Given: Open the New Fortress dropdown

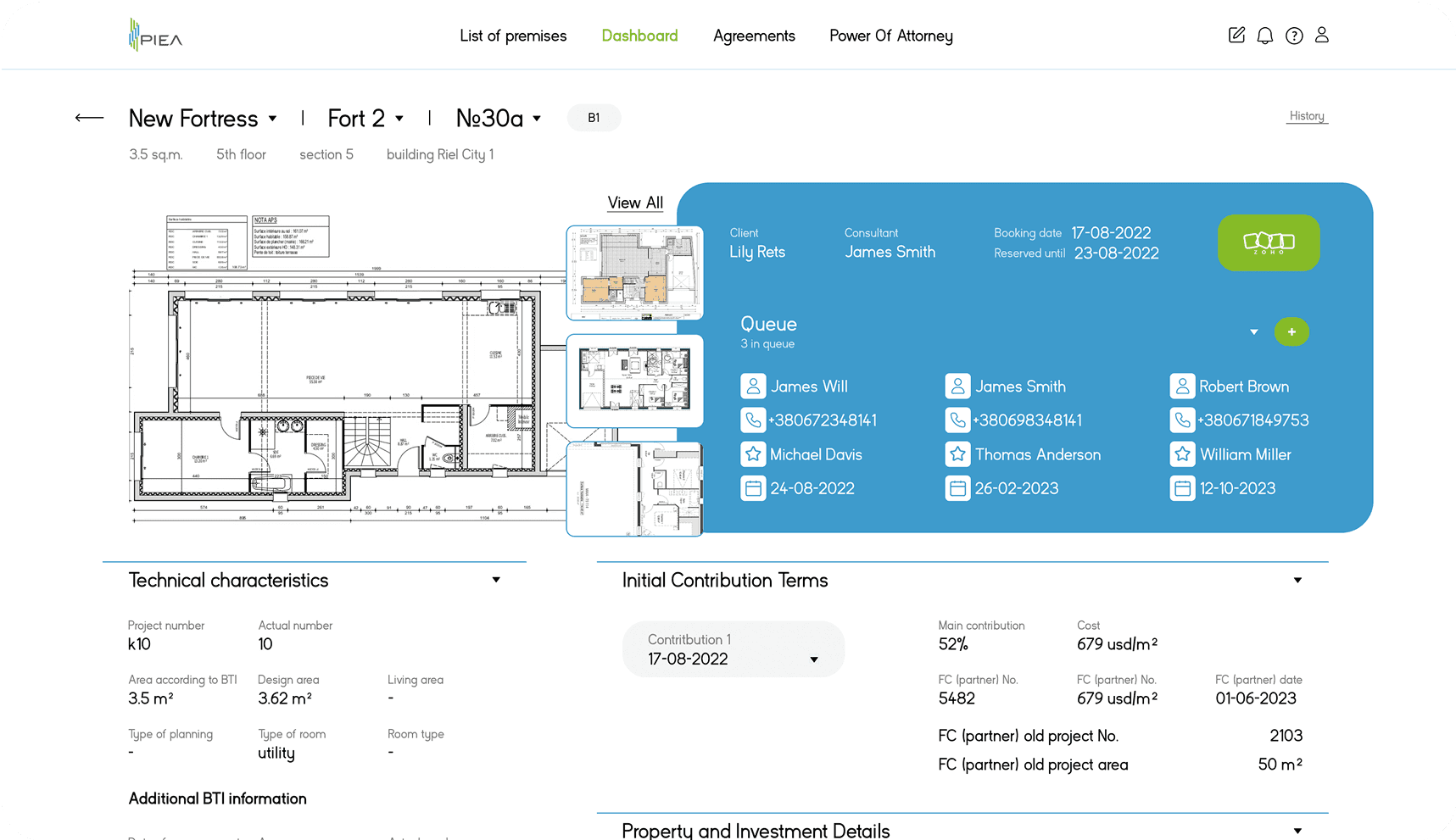Looking at the screenshot, I should [x=272, y=119].
